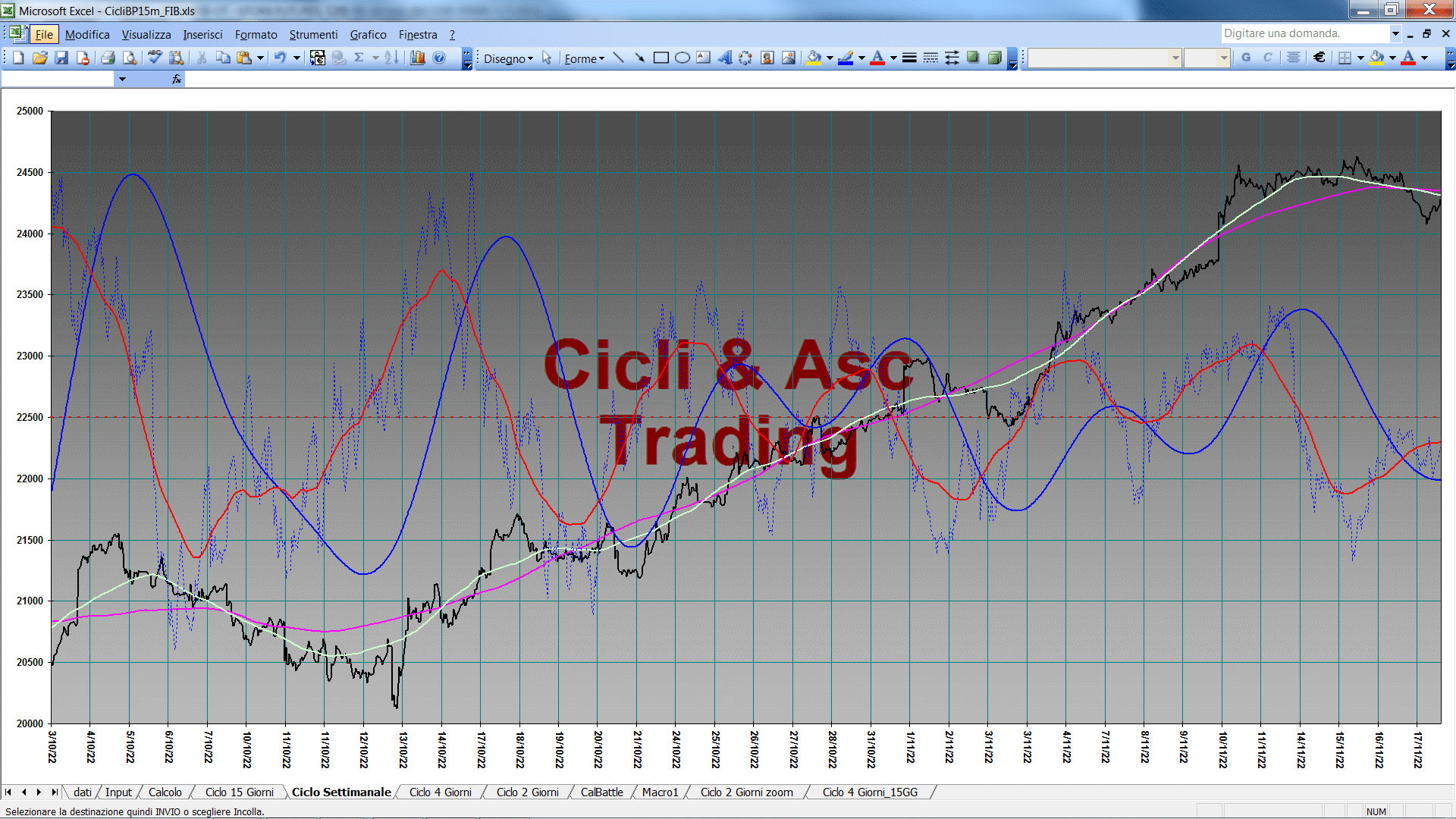Screen dimensions: 1456x819
Task: Print using the printer icon
Action: pyautogui.click(x=108, y=58)
